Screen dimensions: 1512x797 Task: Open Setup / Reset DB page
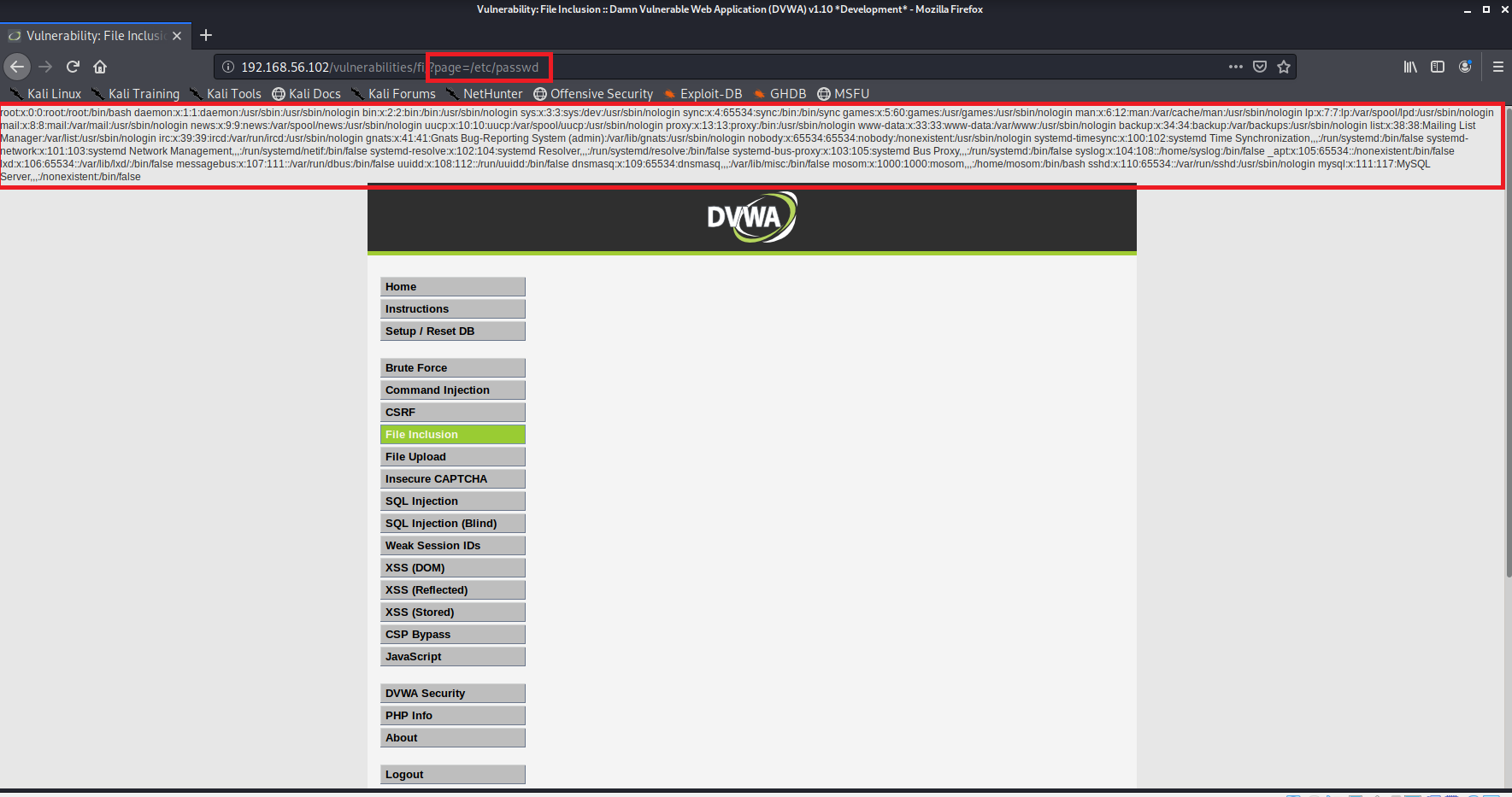[x=453, y=331]
